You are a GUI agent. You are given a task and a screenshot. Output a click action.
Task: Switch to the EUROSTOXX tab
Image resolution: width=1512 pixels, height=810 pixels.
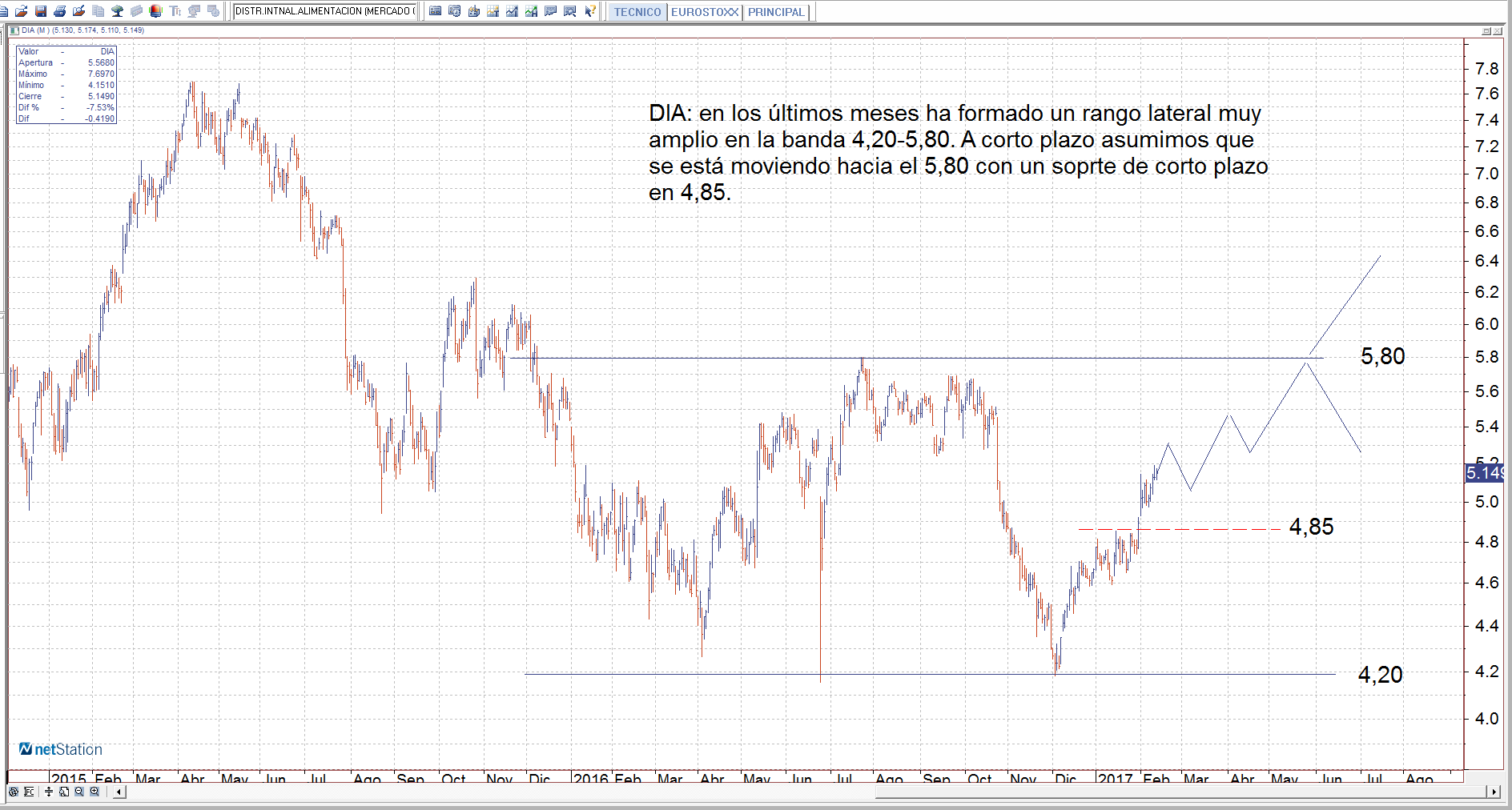click(705, 12)
